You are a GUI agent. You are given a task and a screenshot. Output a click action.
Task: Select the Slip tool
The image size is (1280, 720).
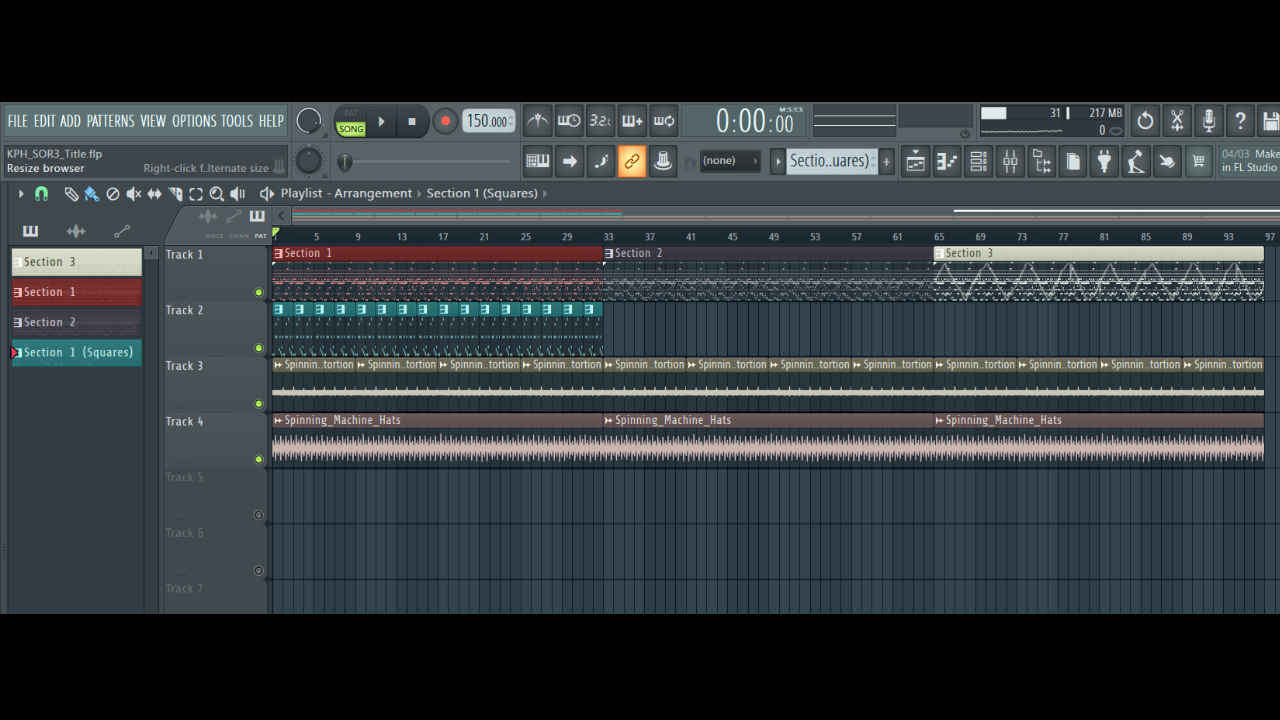click(155, 194)
